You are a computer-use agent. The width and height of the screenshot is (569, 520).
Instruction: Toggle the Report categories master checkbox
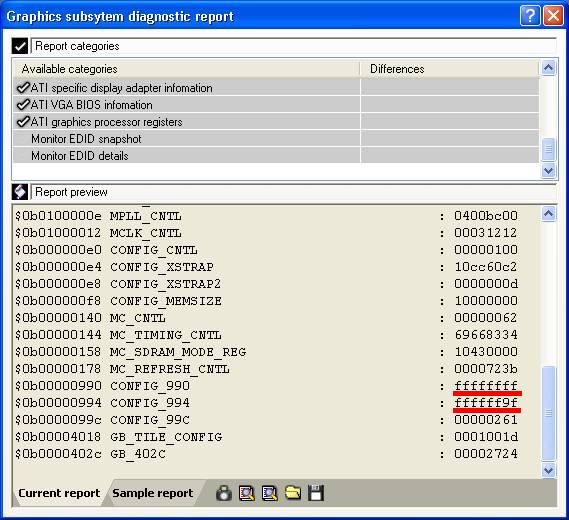click(20, 46)
